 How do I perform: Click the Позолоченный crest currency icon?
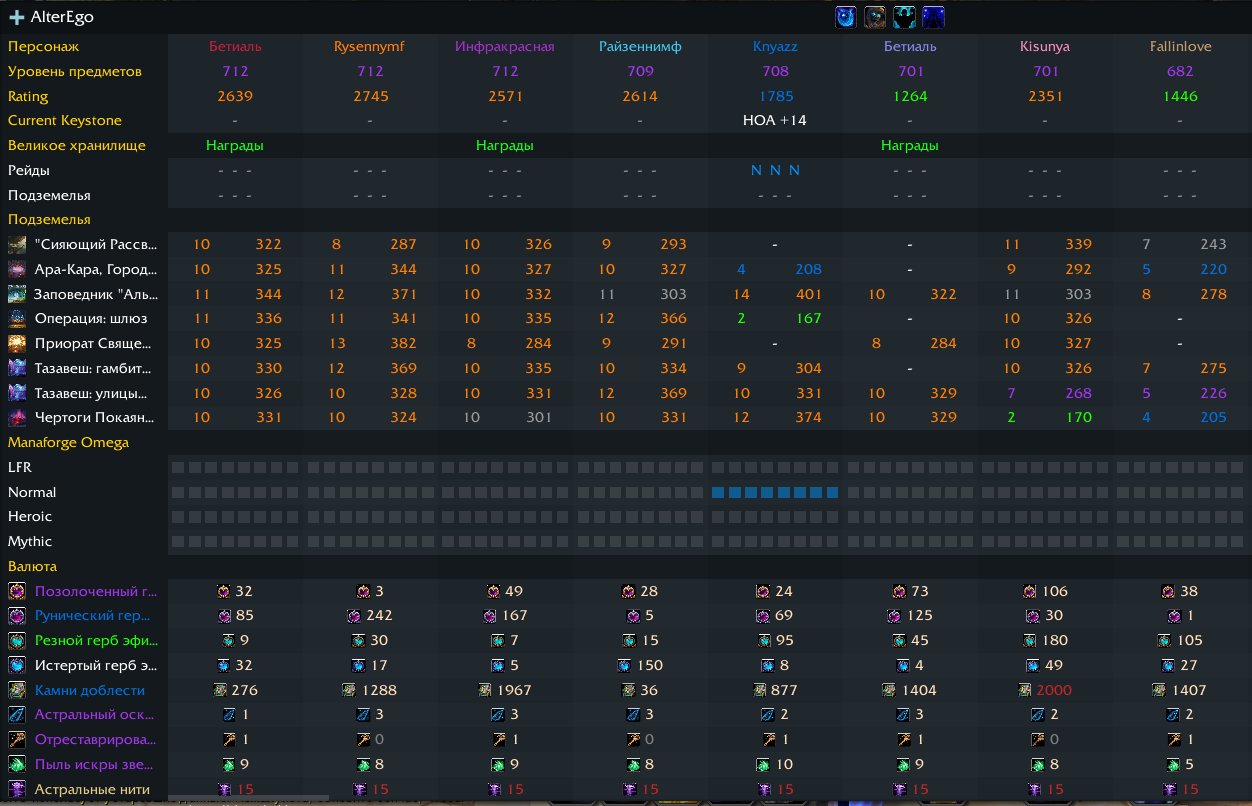pos(17,591)
